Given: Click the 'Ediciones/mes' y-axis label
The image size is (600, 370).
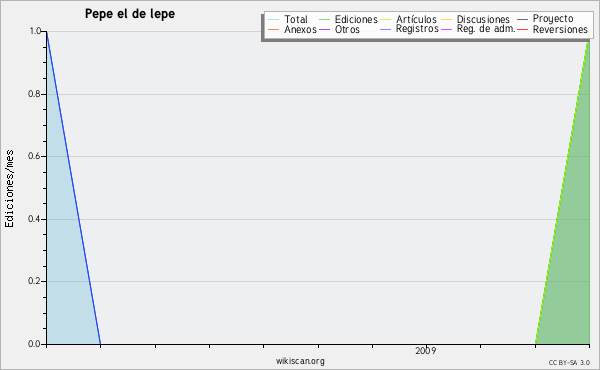Looking at the screenshot, I should pos(9,189).
